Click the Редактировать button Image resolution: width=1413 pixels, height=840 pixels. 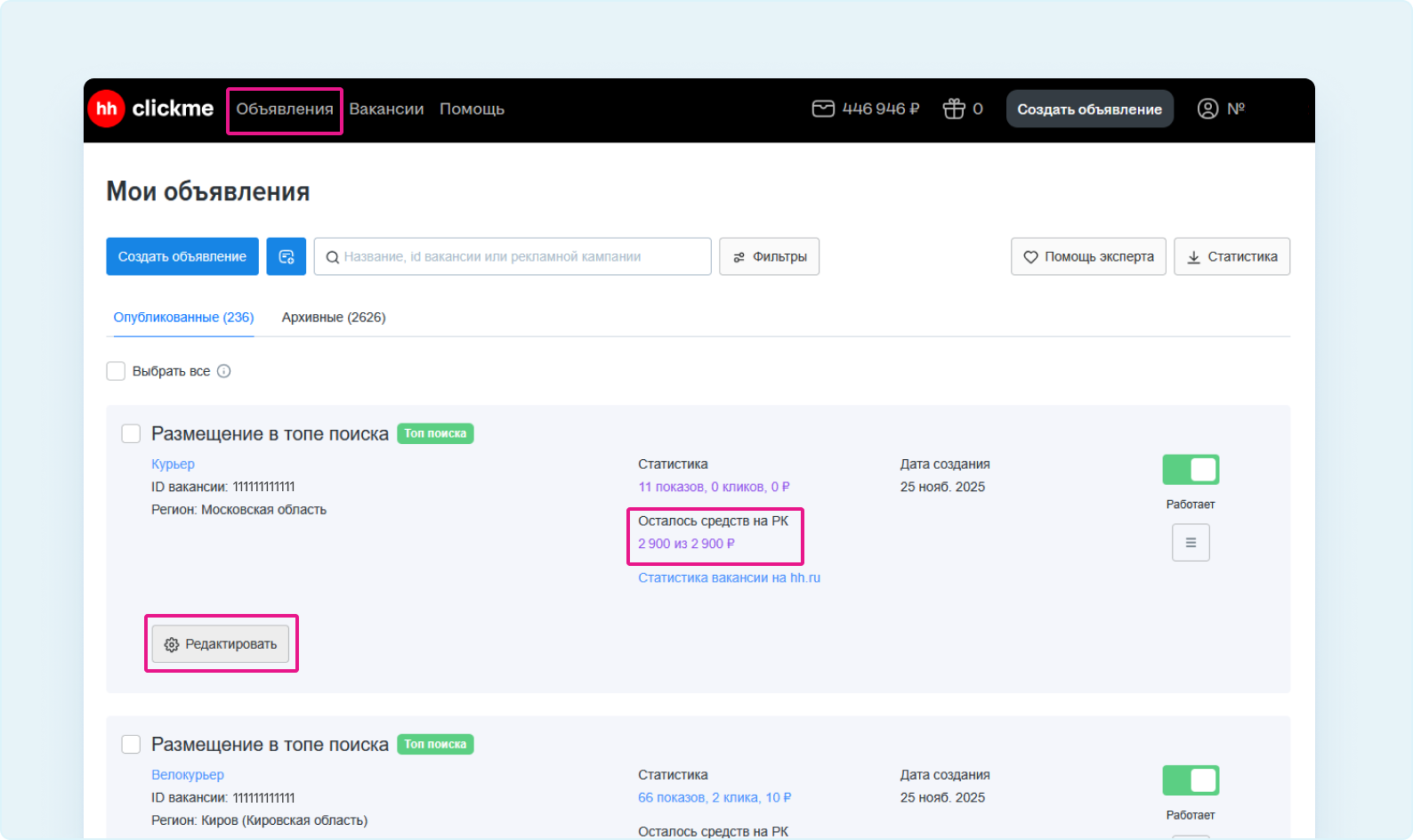click(x=221, y=644)
